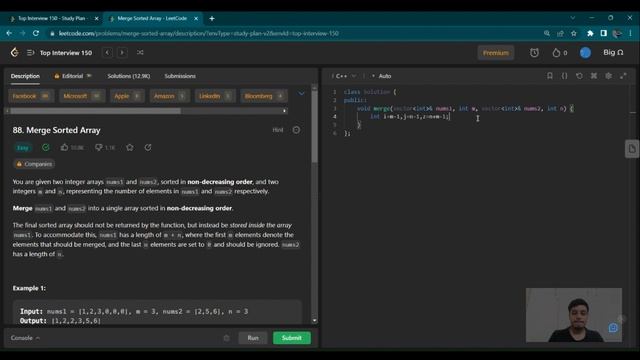This screenshot has height=360, width=640.
Task: Click the Companies tag button
Action: (34, 164)
